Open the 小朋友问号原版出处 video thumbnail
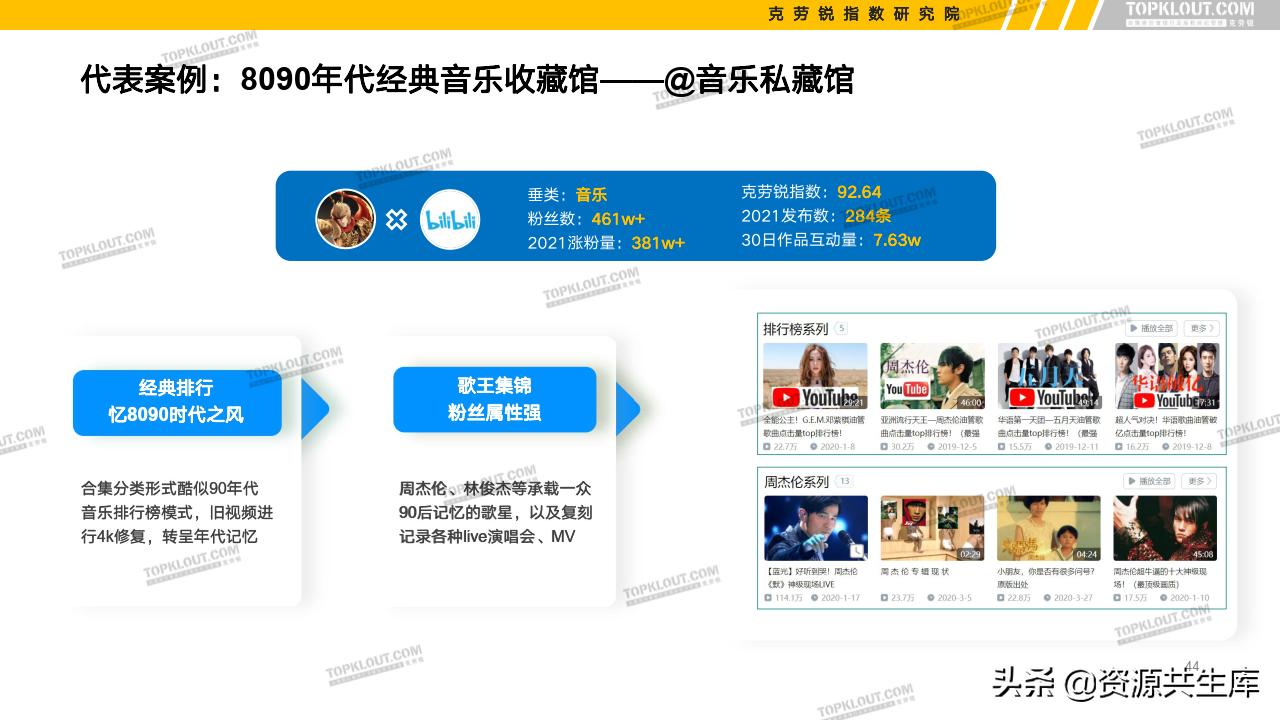Screen dimensions: 1280x720 (x=1048, y=527)
